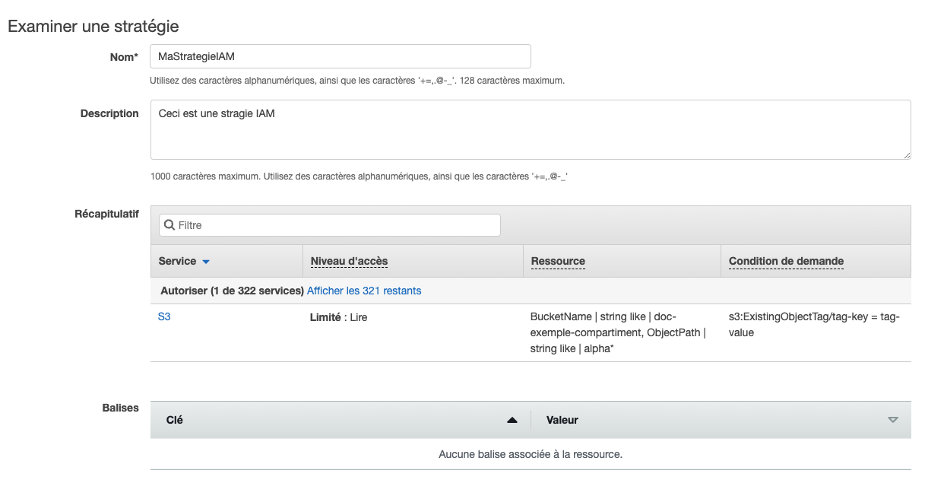Open the S3 service link
The height and width of the screenshot is (499, 945).
tap(165, 316)
